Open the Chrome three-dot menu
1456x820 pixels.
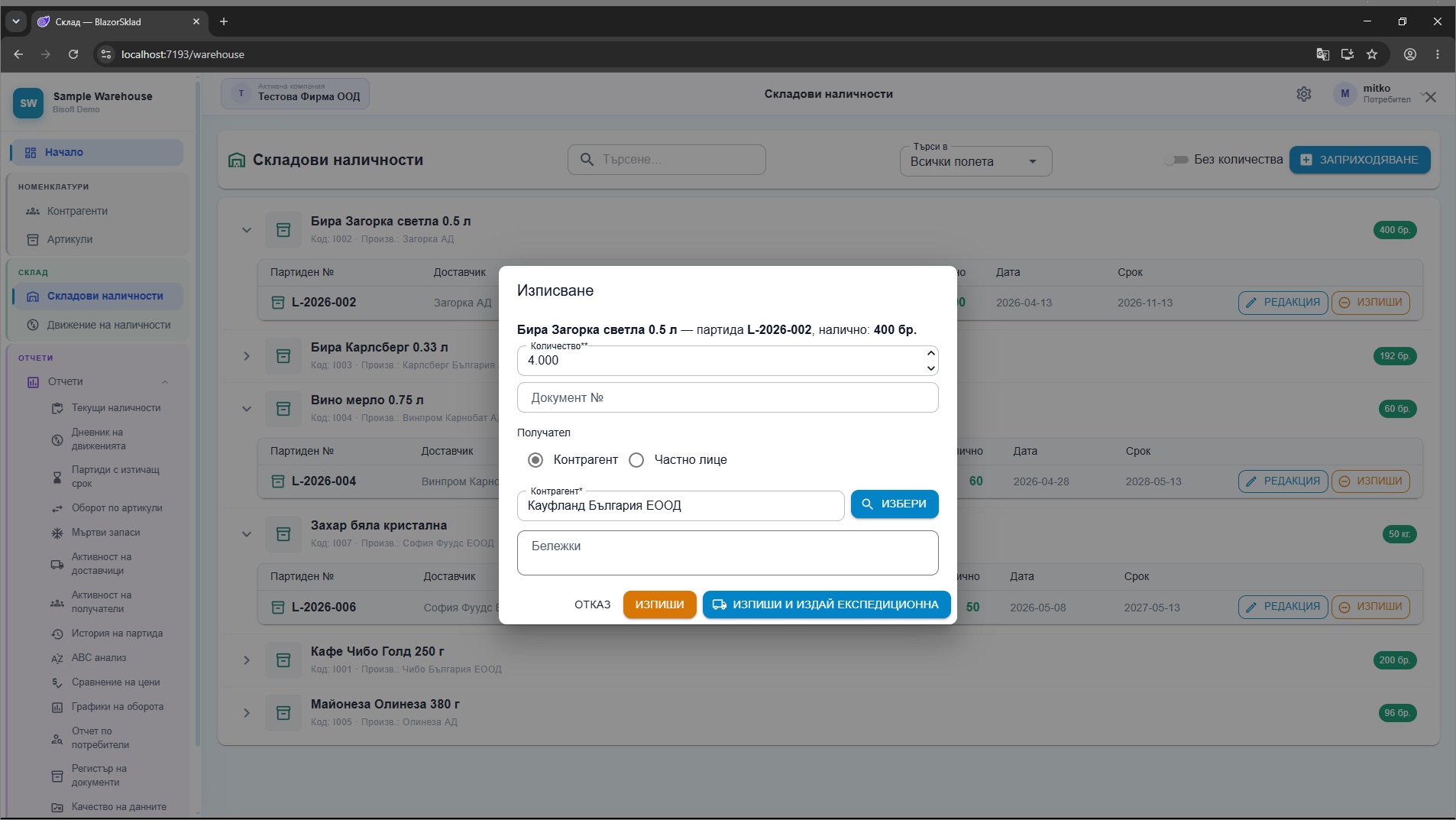click(x=1438, y=54)
